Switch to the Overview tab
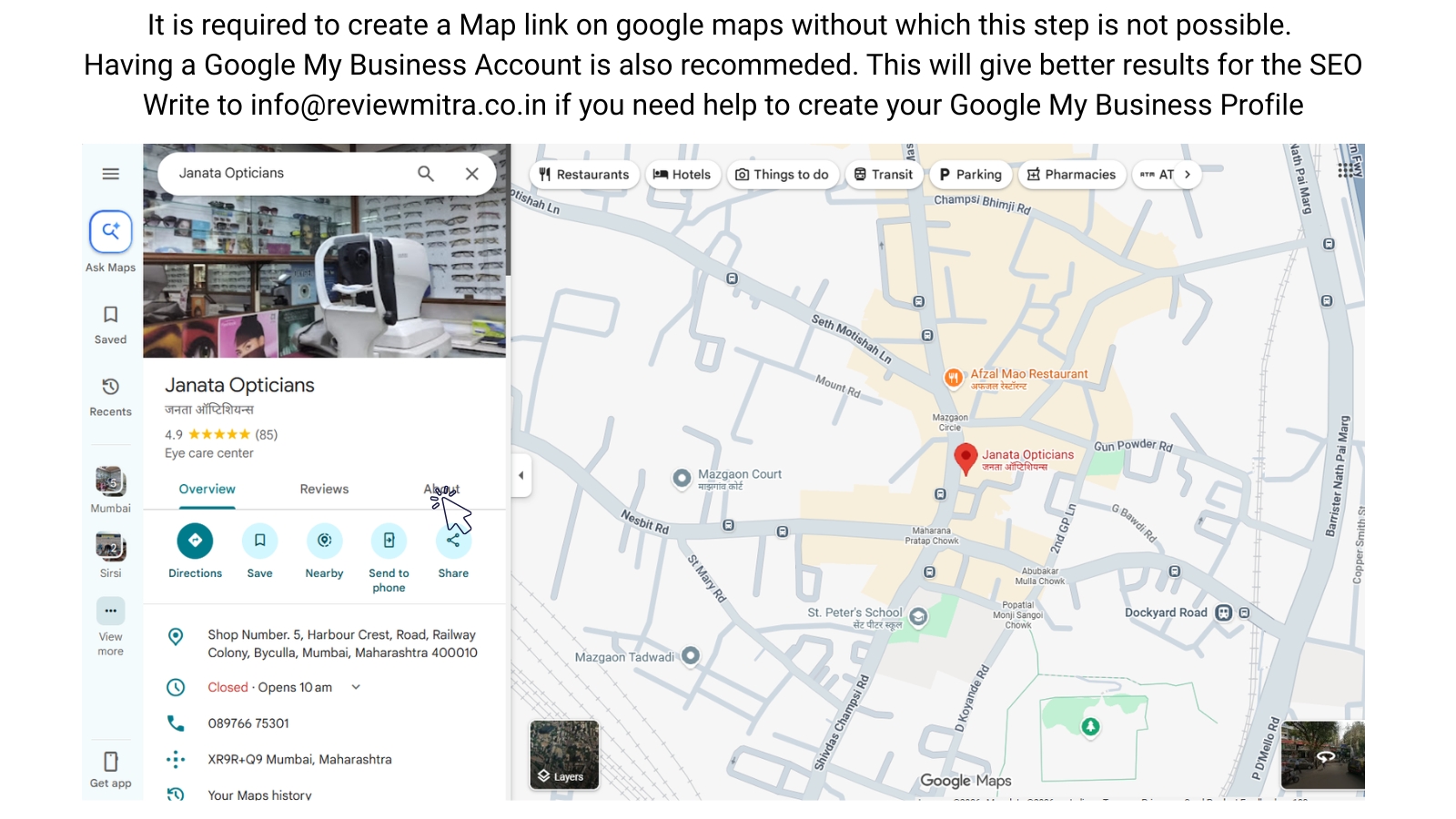The width and height of the screenshot is (1456, 819). [207, 490]
